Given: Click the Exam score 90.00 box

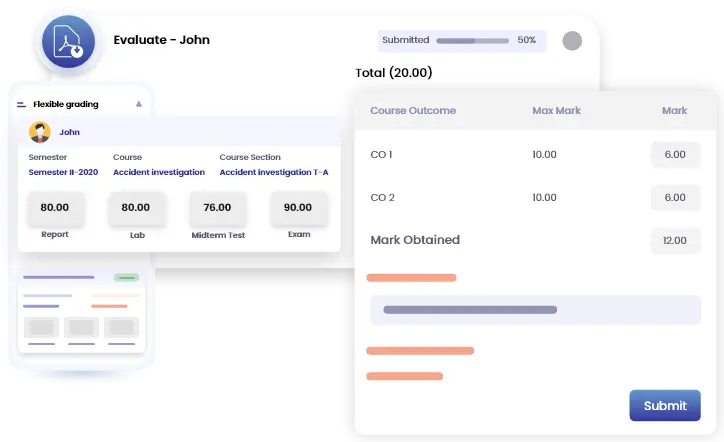Looking at the screenshot, I should pos(297,208).
